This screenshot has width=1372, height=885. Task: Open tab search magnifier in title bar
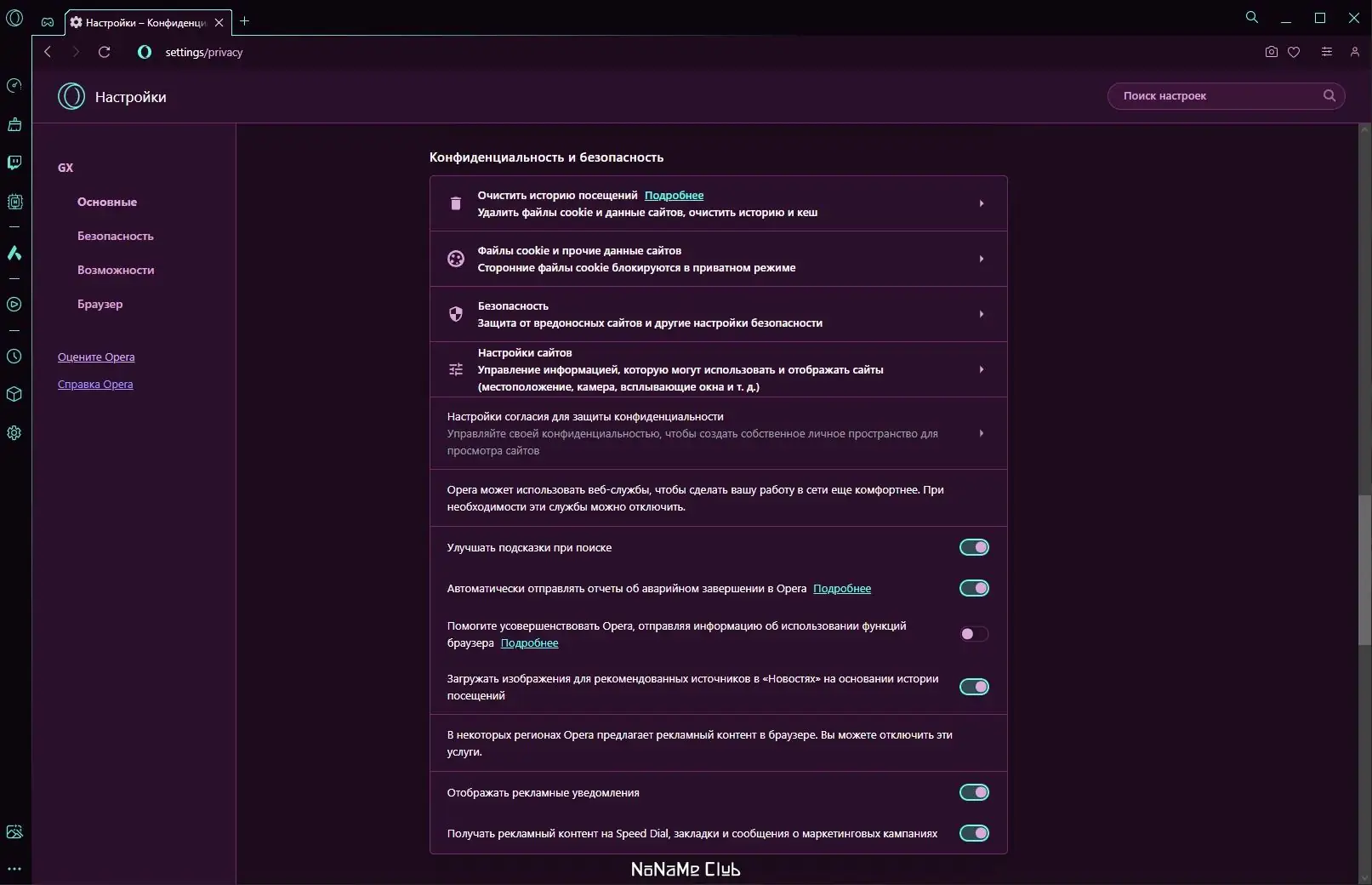(x=1252, y=17)
